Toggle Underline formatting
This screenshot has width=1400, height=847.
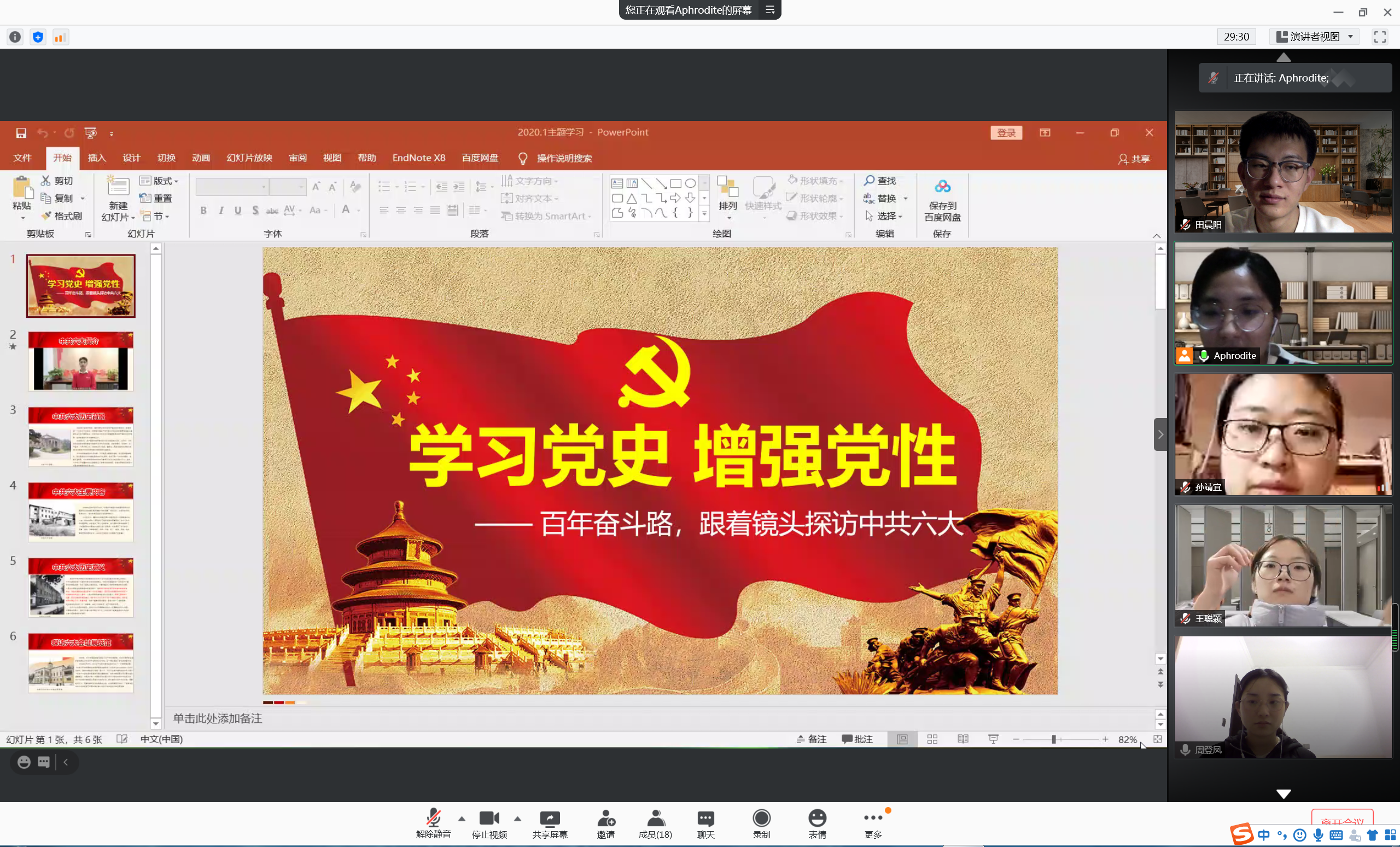click(x=238, y=210)
